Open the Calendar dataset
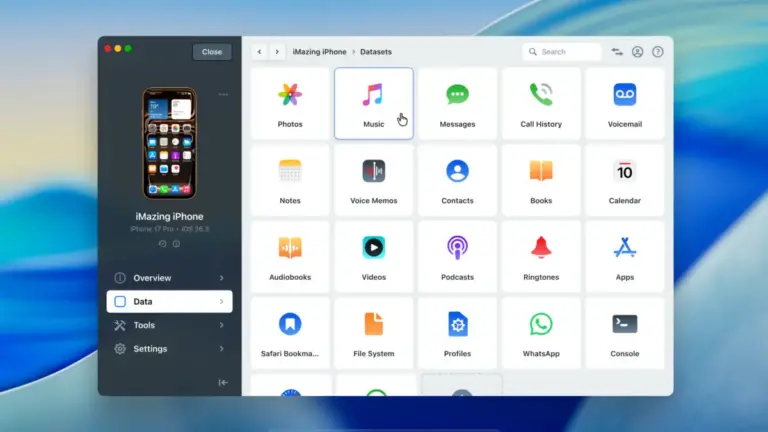Image resolution: width=768 pixels, height=432 pixels. 625,180
